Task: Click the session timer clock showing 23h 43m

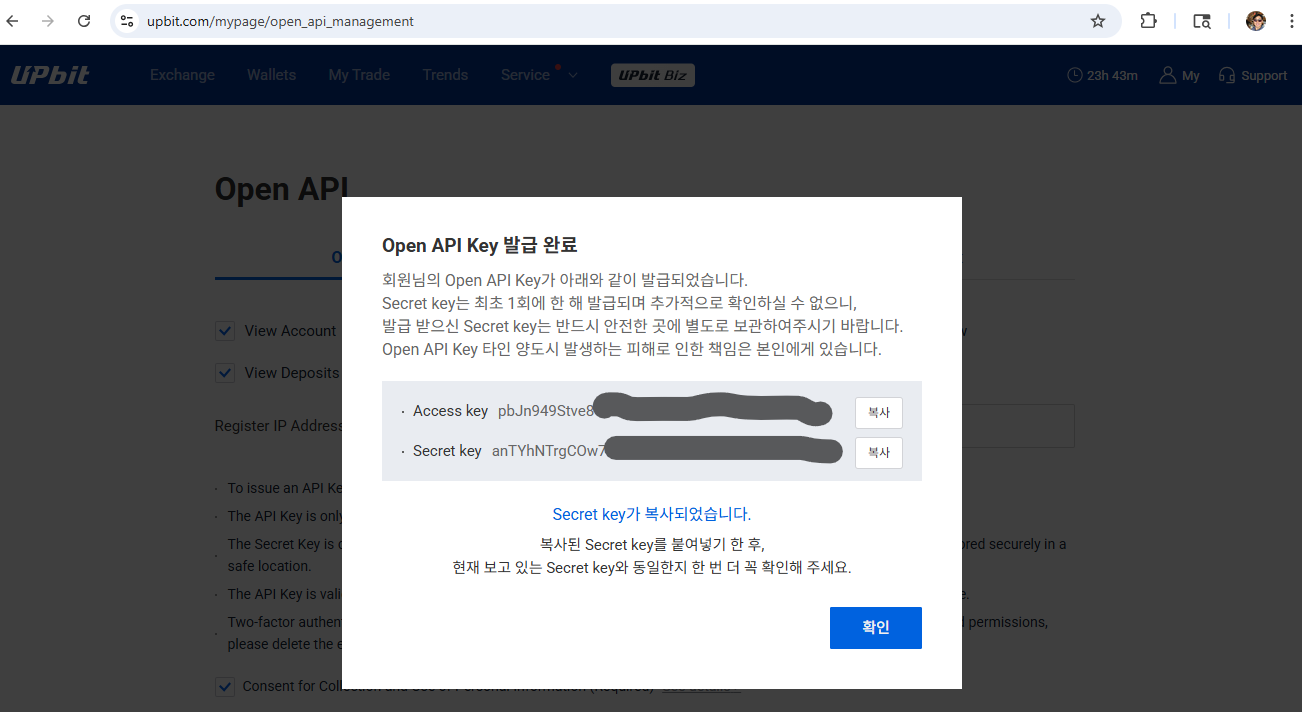Action: [1102, 75]
